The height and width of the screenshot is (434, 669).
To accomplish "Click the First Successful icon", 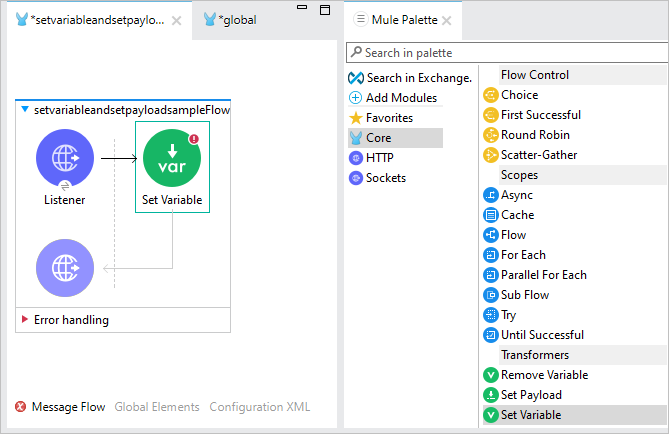I will tap(491, 115).
